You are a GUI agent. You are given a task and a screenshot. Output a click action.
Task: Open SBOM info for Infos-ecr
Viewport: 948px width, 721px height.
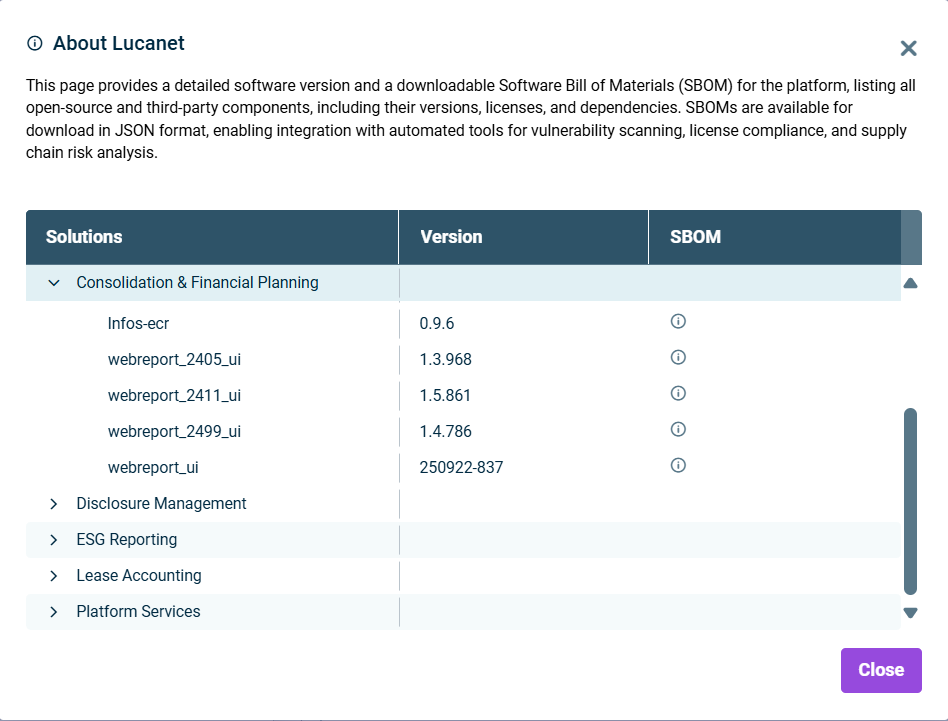click(x=678, y=321)
